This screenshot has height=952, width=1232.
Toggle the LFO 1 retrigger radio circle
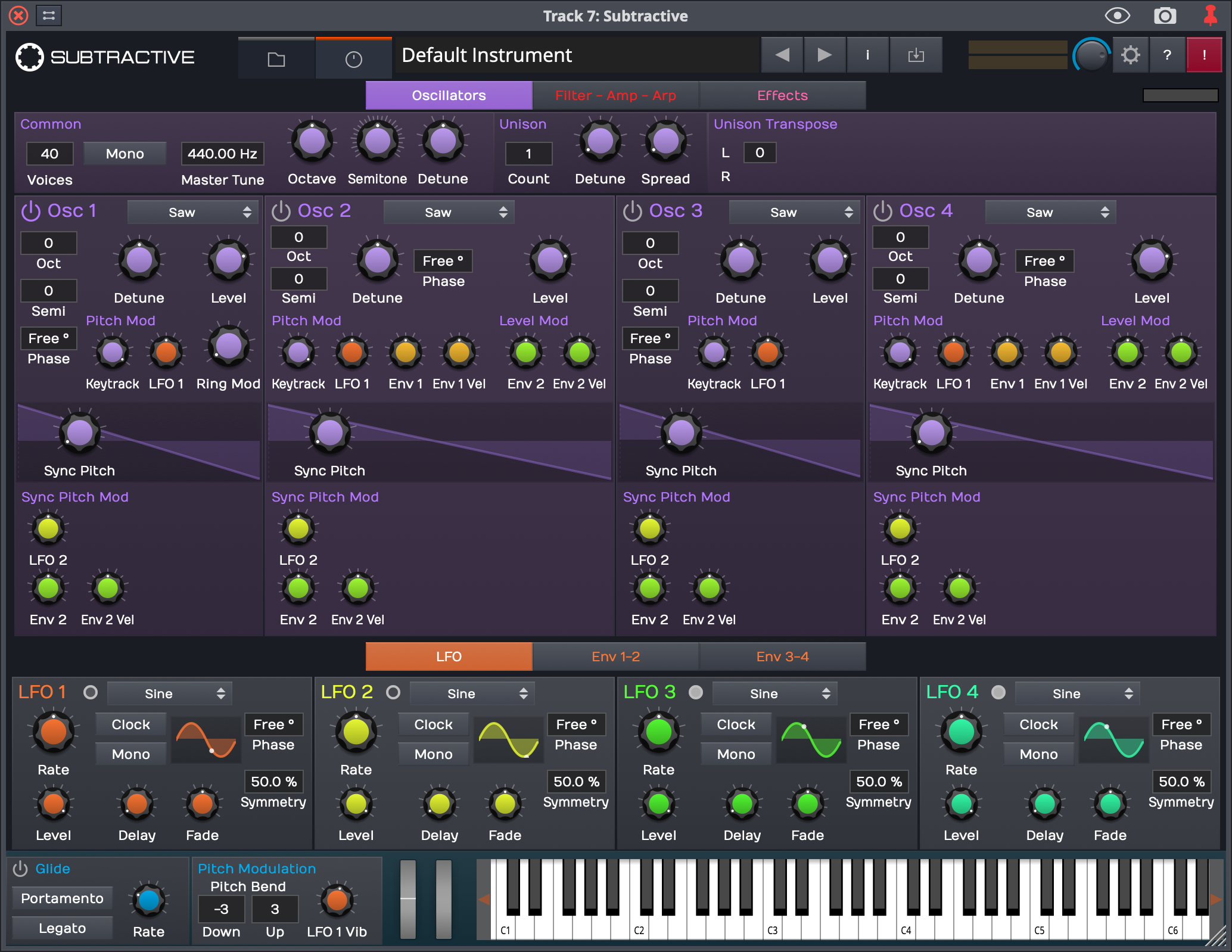click(91, 692)
